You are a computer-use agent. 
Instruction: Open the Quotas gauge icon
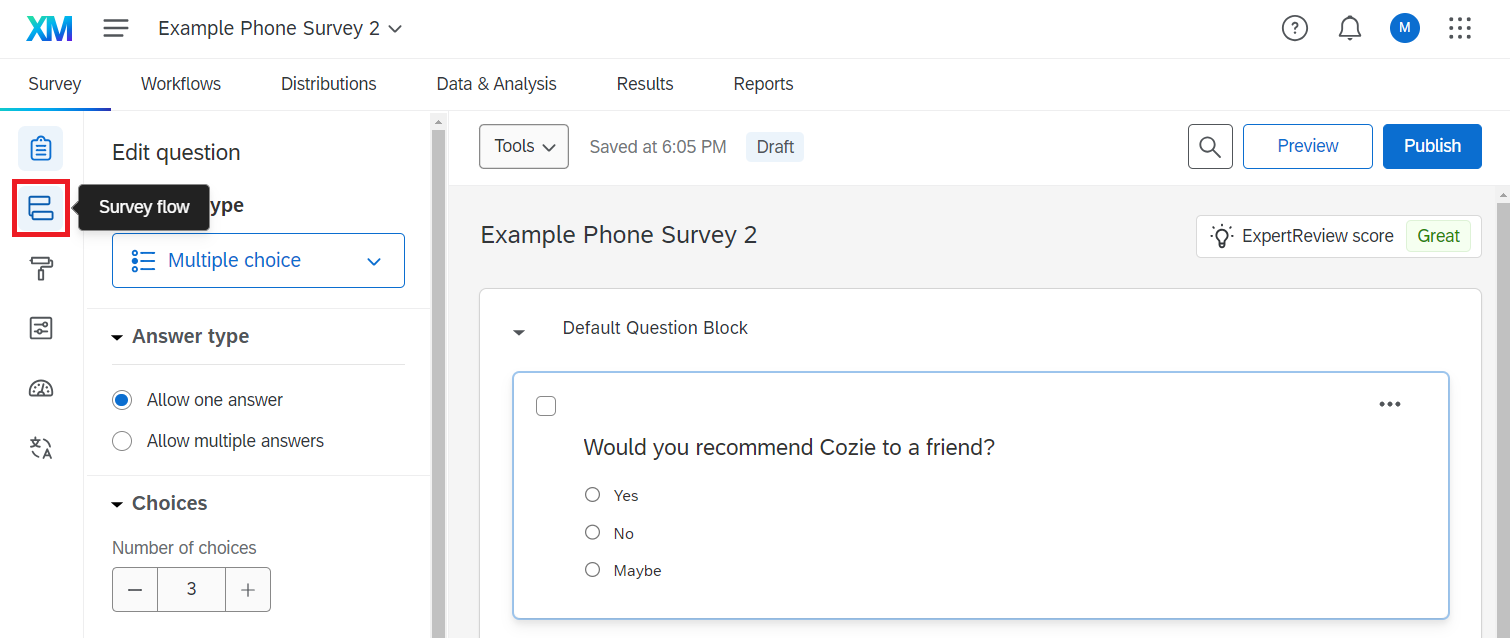click(40, 389)
